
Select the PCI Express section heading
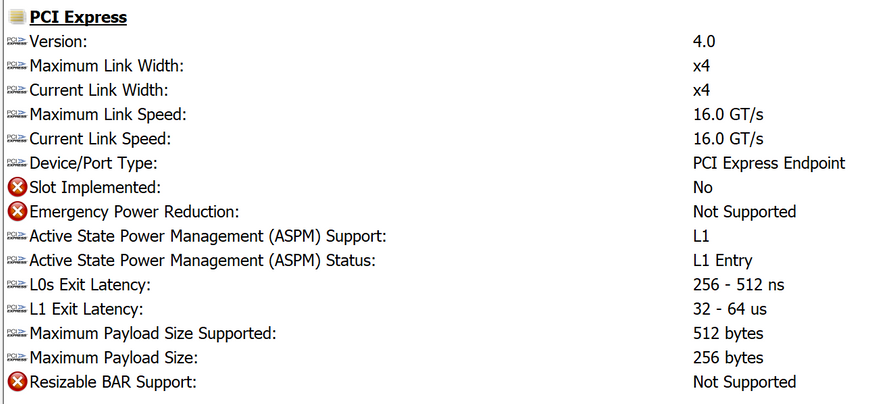pos(78,17)
